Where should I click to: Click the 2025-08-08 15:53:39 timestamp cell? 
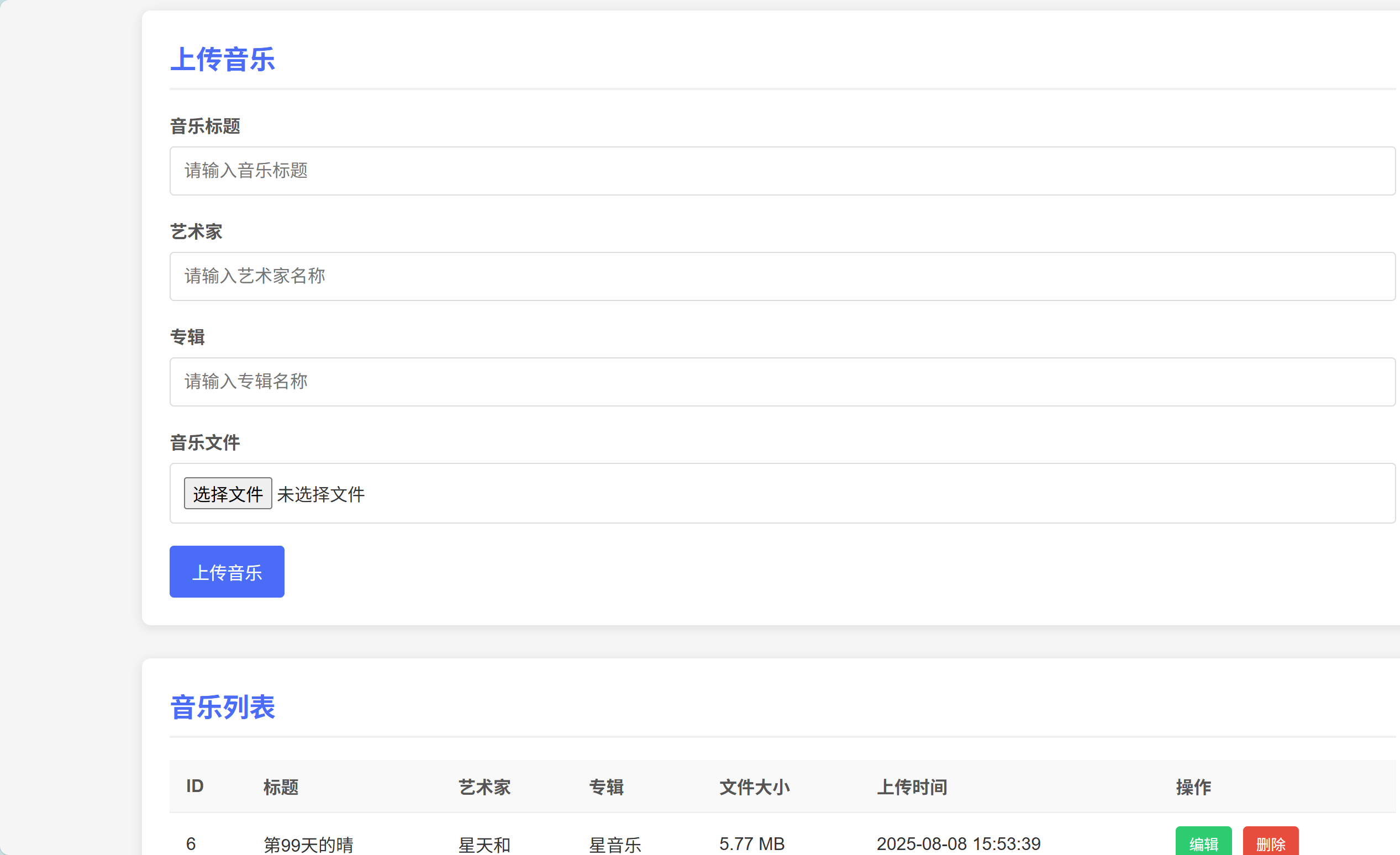(x=958, y=843)
